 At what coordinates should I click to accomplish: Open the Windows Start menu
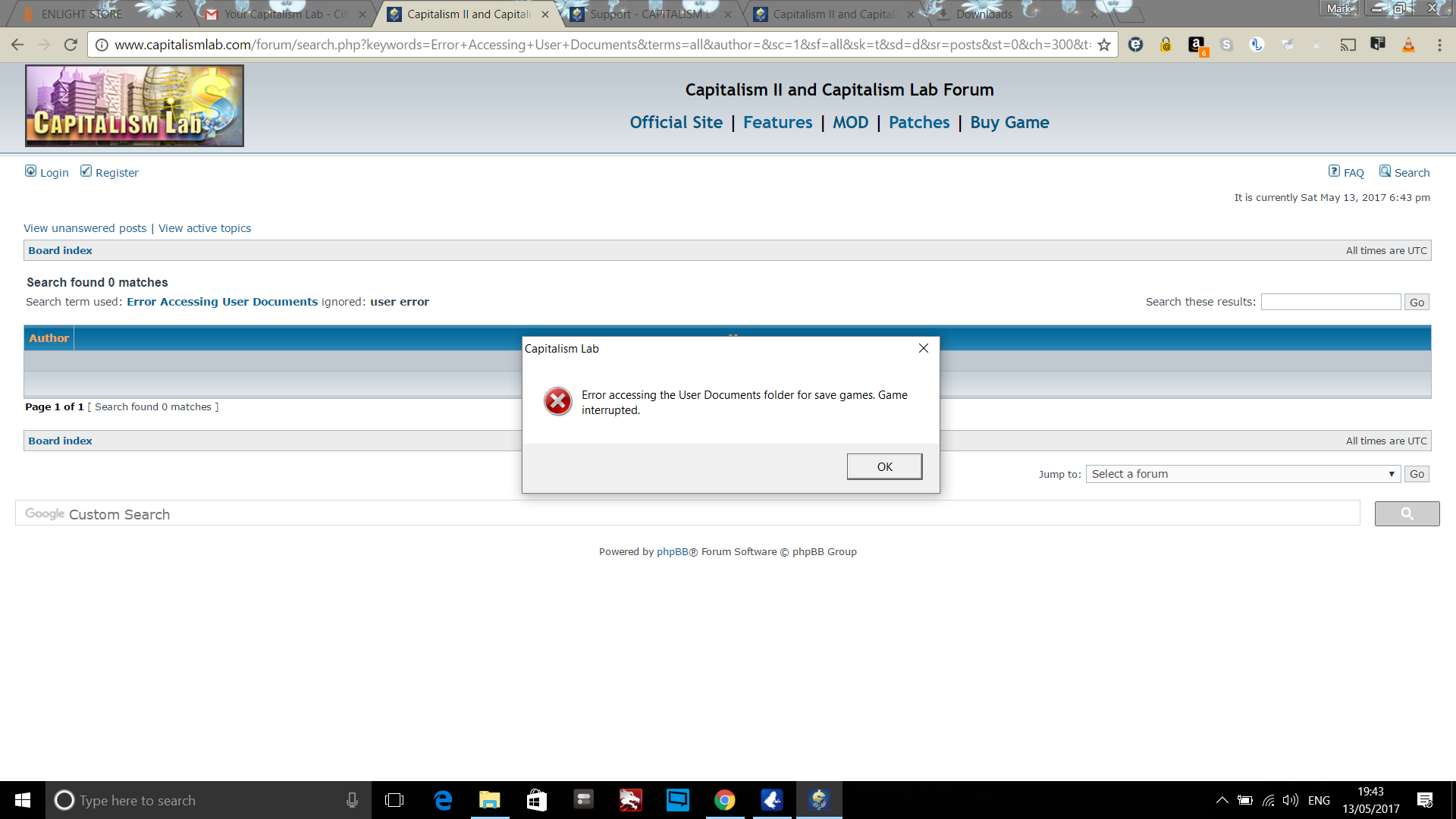(23, 800)
